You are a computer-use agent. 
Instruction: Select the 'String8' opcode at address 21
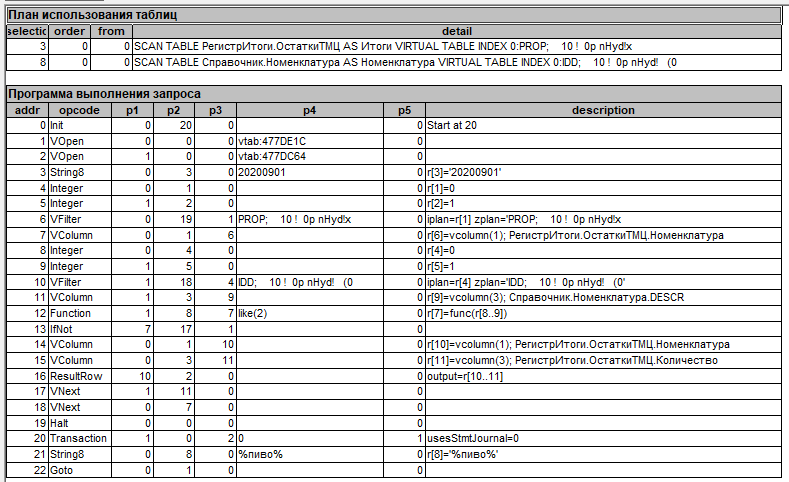[x=80, y=454]
